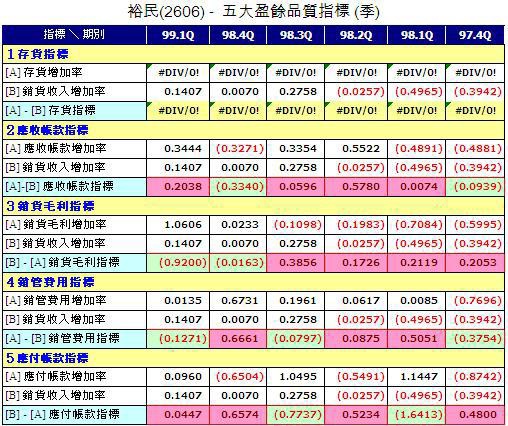Click the 0.6731 expense growth cell
The height and width of the screenshot is (426, 508).
pos(238,301)
